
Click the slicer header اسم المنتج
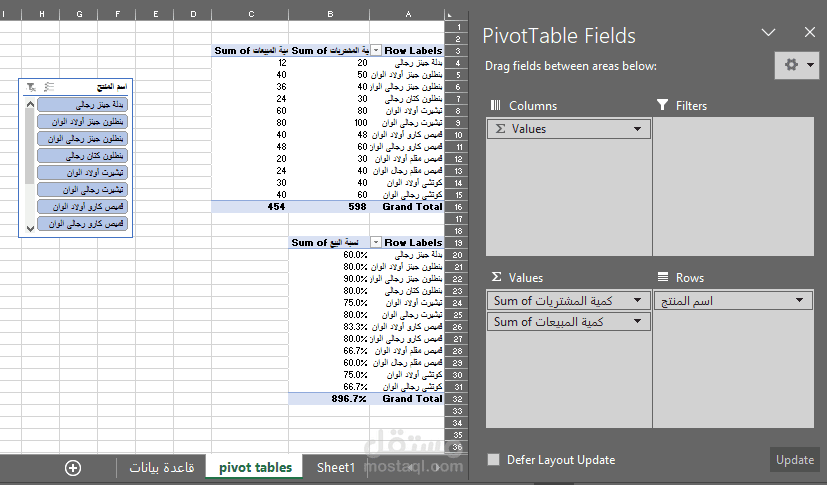click(112, 86)
